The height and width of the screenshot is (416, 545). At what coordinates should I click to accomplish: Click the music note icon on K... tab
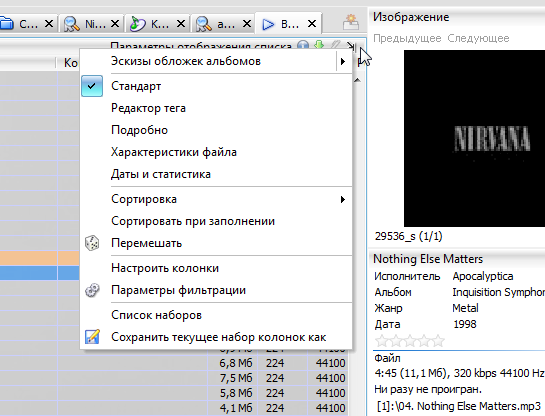[x=137, y=24]
